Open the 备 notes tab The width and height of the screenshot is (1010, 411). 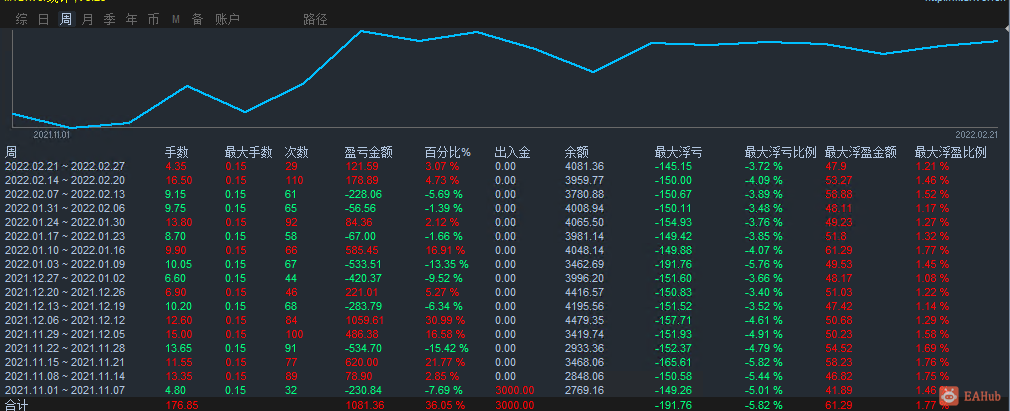pos(197,19)
